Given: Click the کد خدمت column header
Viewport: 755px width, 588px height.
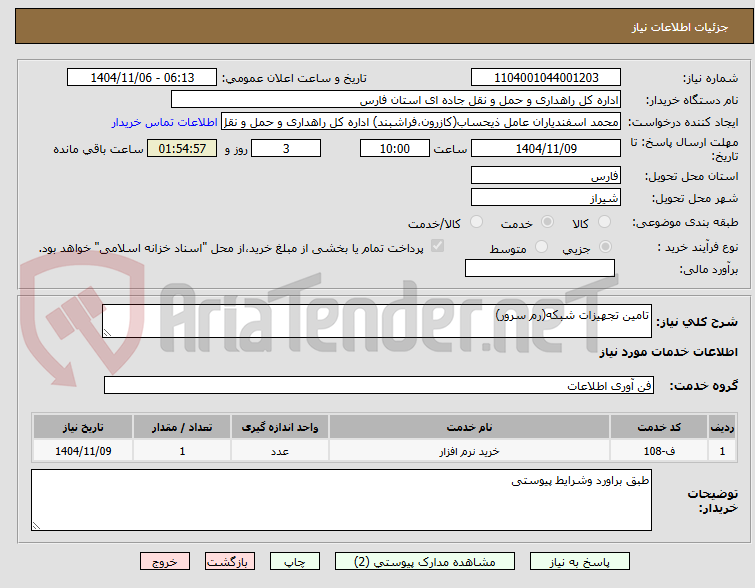Looking at the screenshot, I should [x=659, y=427].
